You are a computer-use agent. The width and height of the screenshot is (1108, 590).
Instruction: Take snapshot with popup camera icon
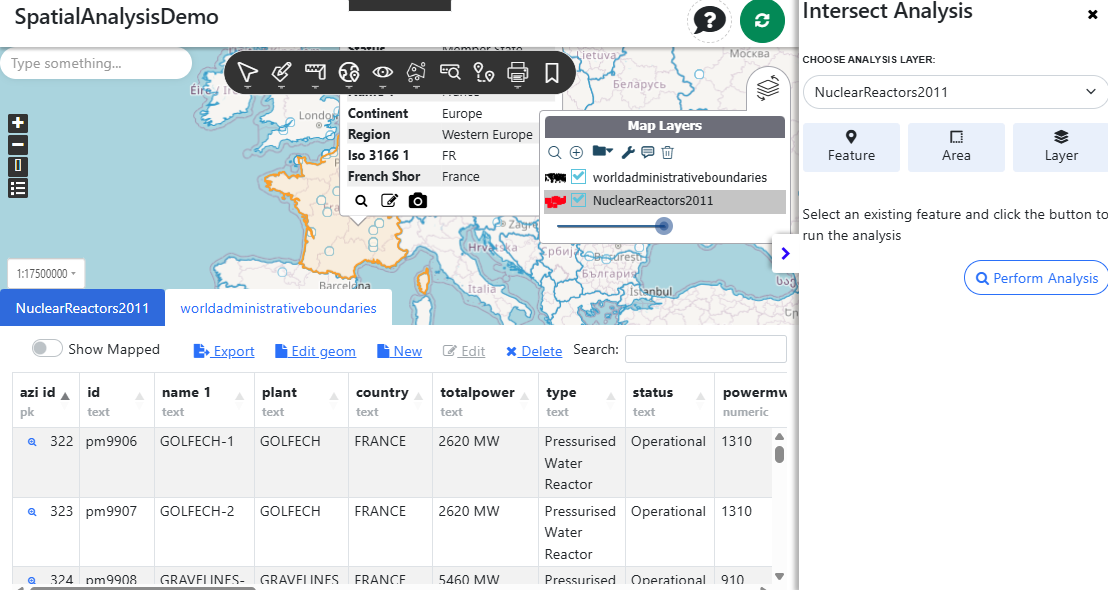click(418, 201)
